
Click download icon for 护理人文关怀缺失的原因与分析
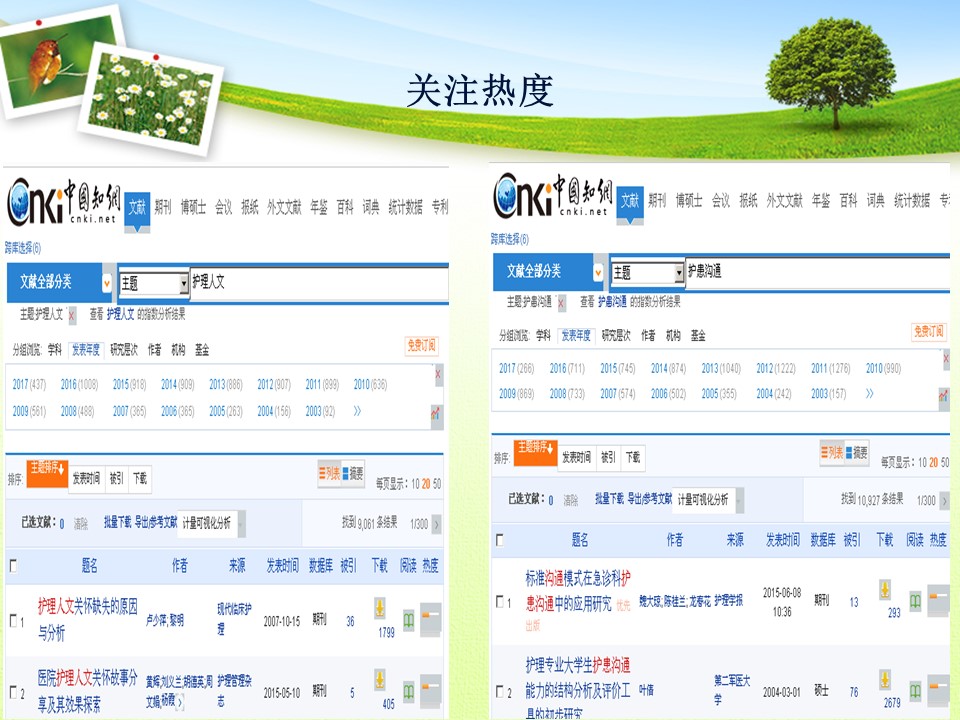point(379,608)
